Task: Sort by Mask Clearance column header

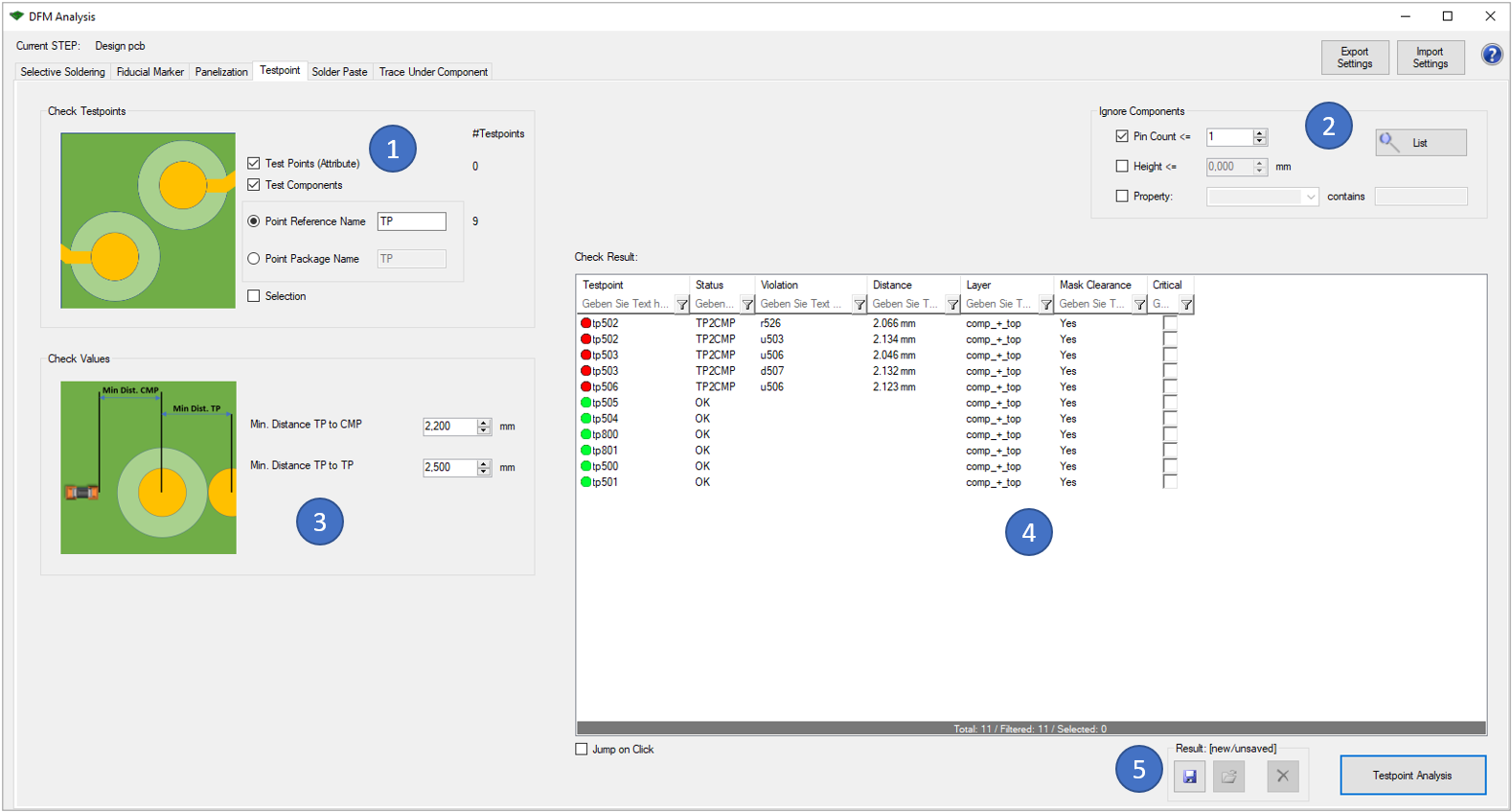Action: (1100, 285)
